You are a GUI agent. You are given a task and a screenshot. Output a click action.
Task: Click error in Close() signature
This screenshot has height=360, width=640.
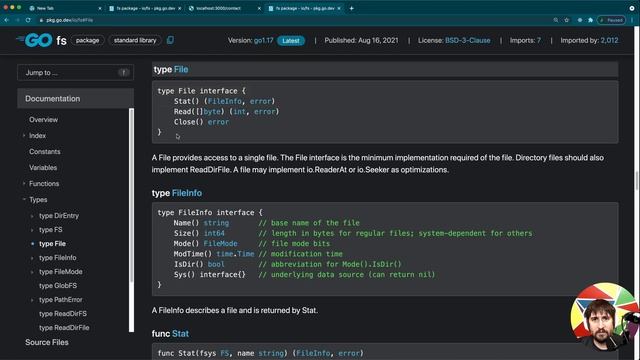[218, 122]
